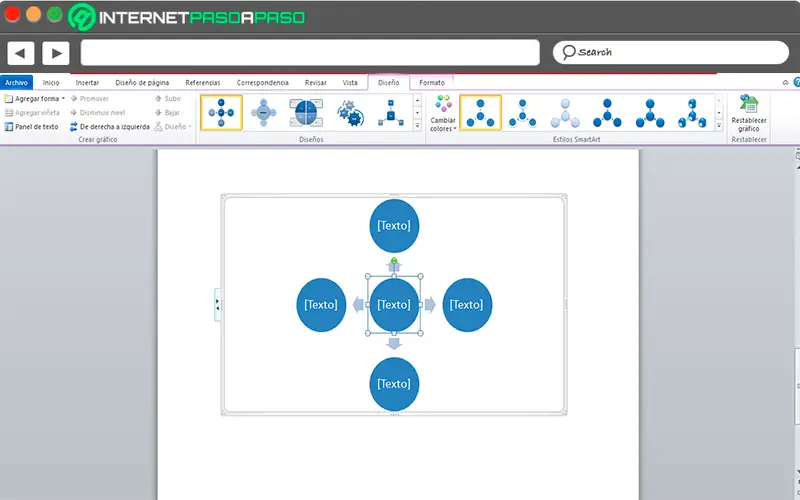Screen dimensions: 800x500
Task: Expand the Estilos SmartArt gallery
Action: point(719,126)
